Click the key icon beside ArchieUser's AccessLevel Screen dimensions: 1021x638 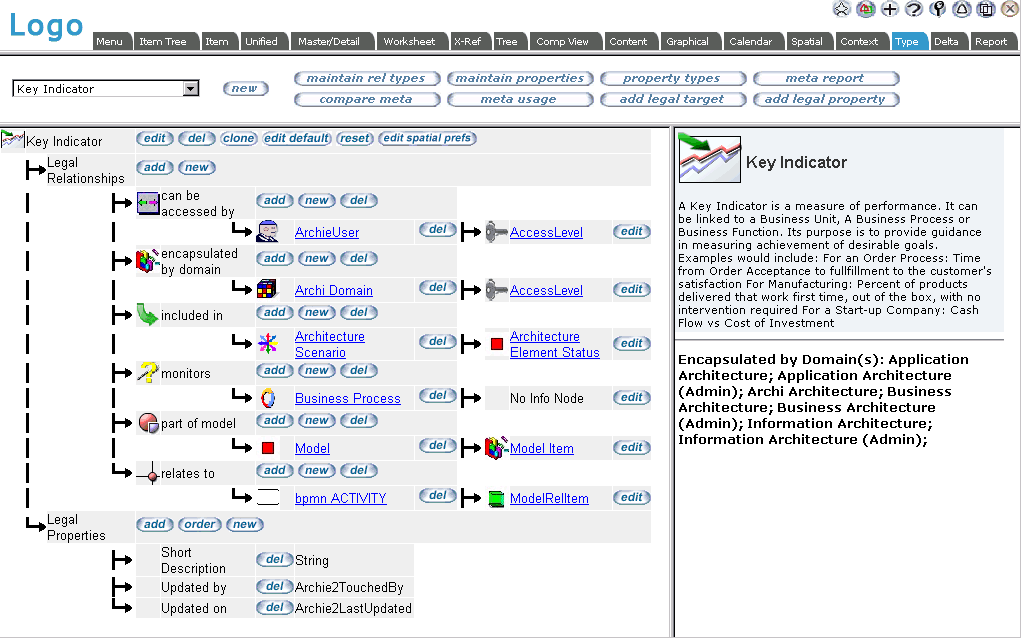(x=496, y=232)
